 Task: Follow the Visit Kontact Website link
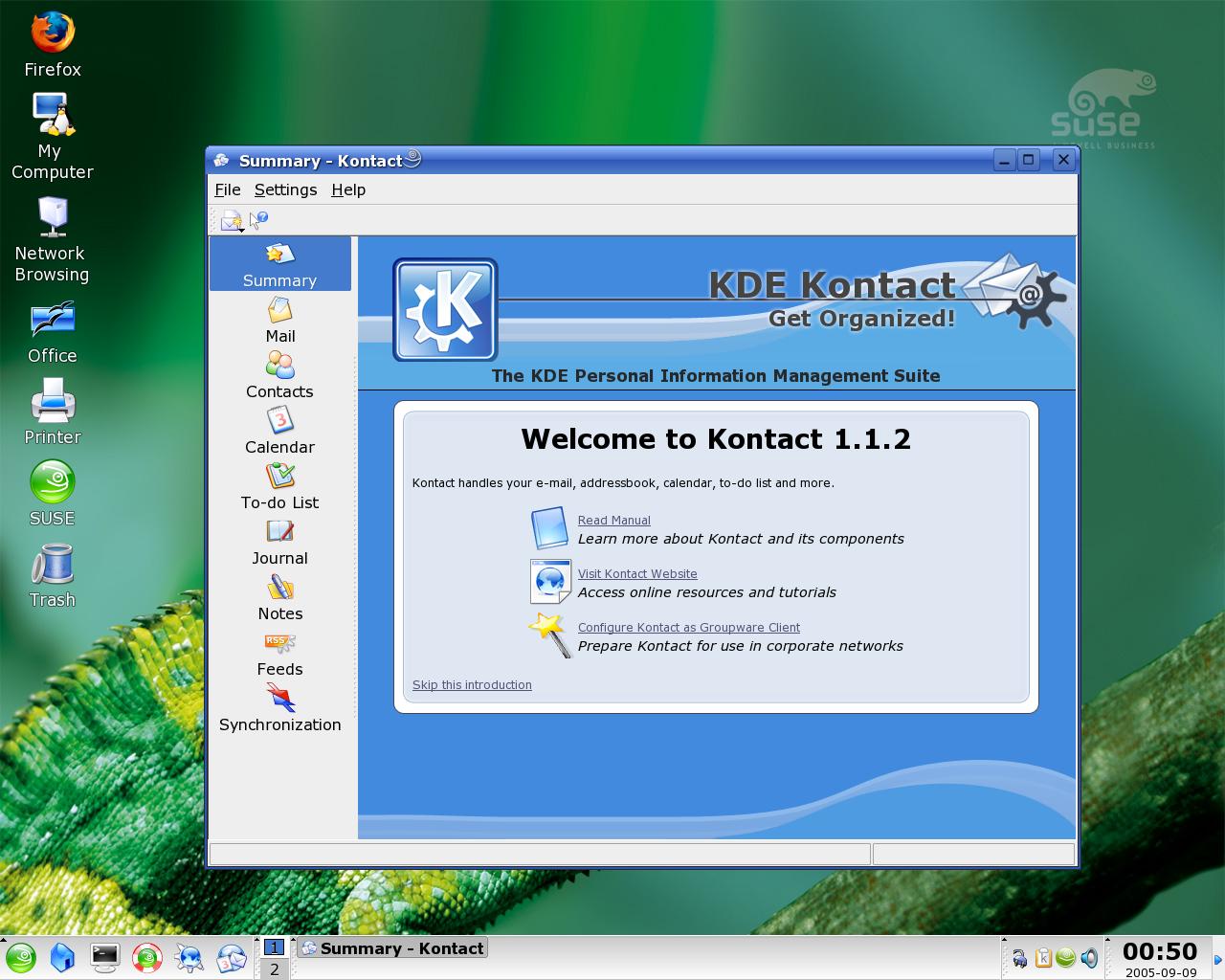coord(637,573)
